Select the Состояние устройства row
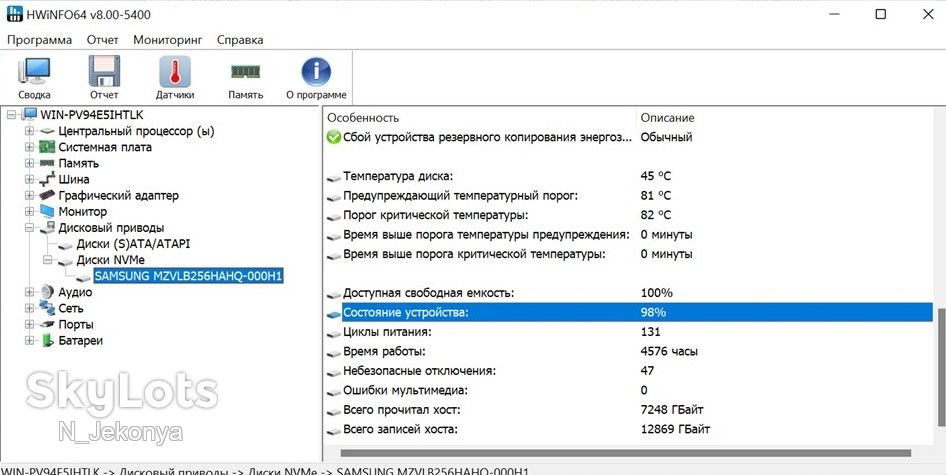 (x=629, y=312)
